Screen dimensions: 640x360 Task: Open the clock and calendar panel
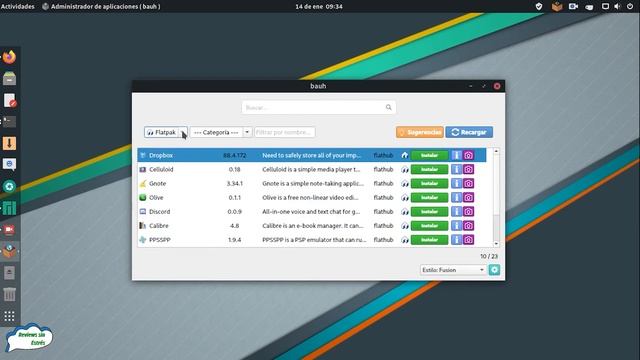click(319, 7)
